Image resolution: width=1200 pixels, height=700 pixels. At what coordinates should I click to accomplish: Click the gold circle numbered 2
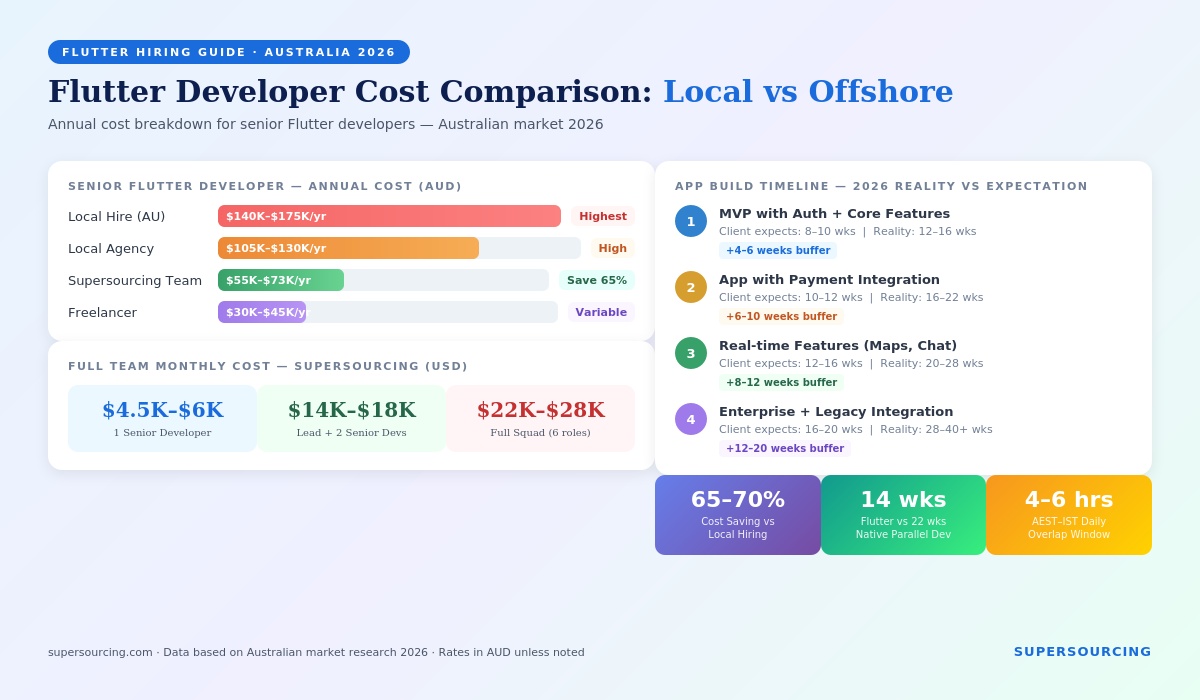click(x=691, y=287)
